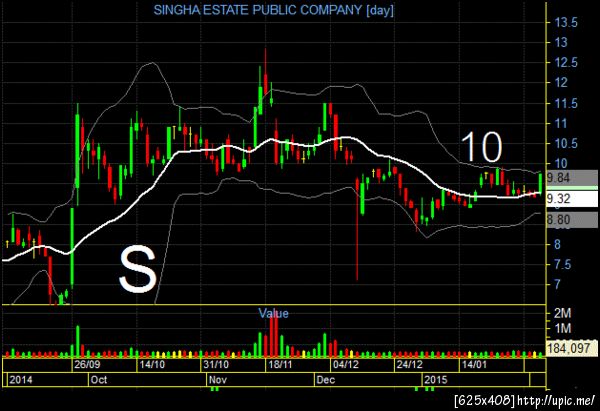
Task: Click the 12.5 price axis label
Action: 566,63
